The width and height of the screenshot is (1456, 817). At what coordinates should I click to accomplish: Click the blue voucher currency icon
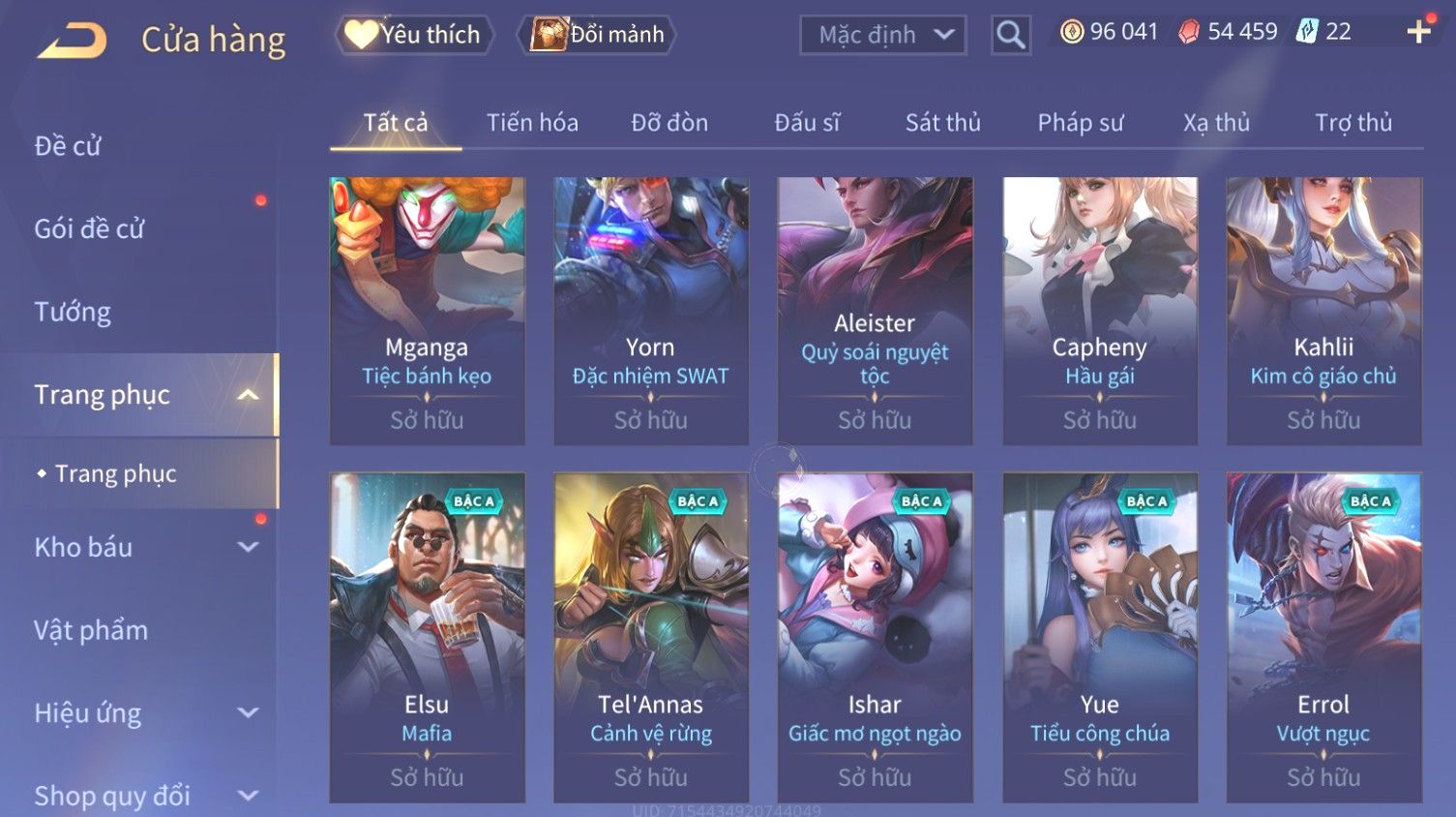[x=1307, y=32]
